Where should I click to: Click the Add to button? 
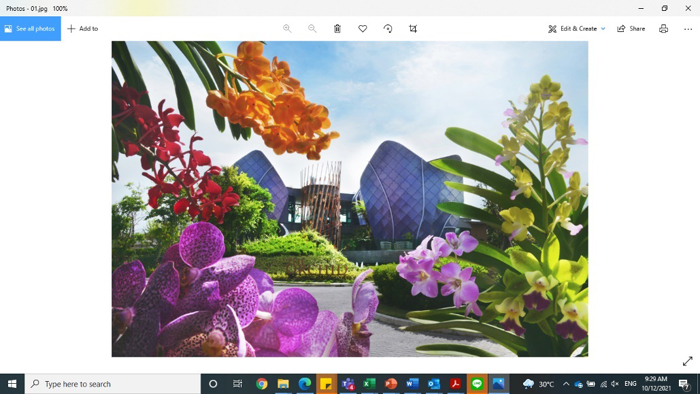click(83, 29)
